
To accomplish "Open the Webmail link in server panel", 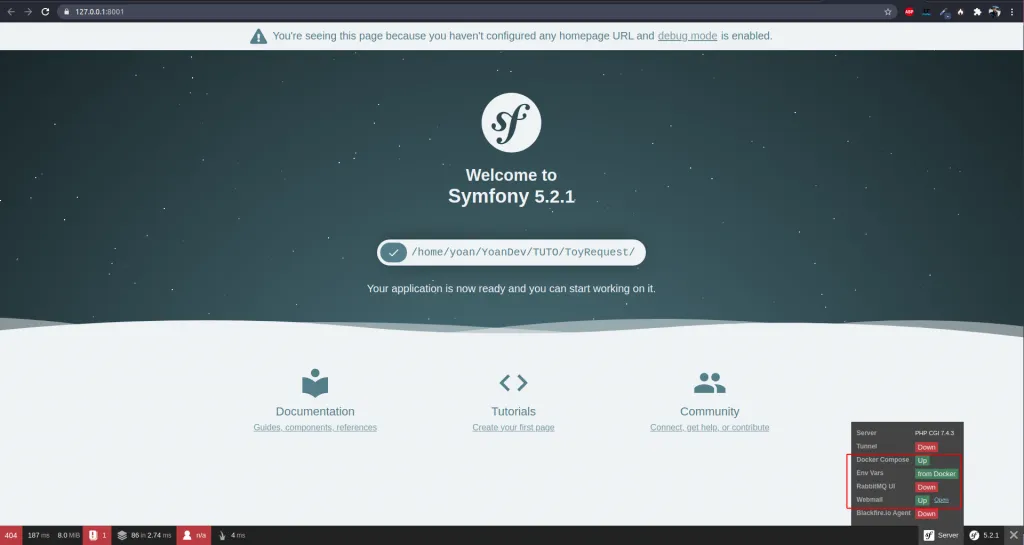I will tap(941, 500).
